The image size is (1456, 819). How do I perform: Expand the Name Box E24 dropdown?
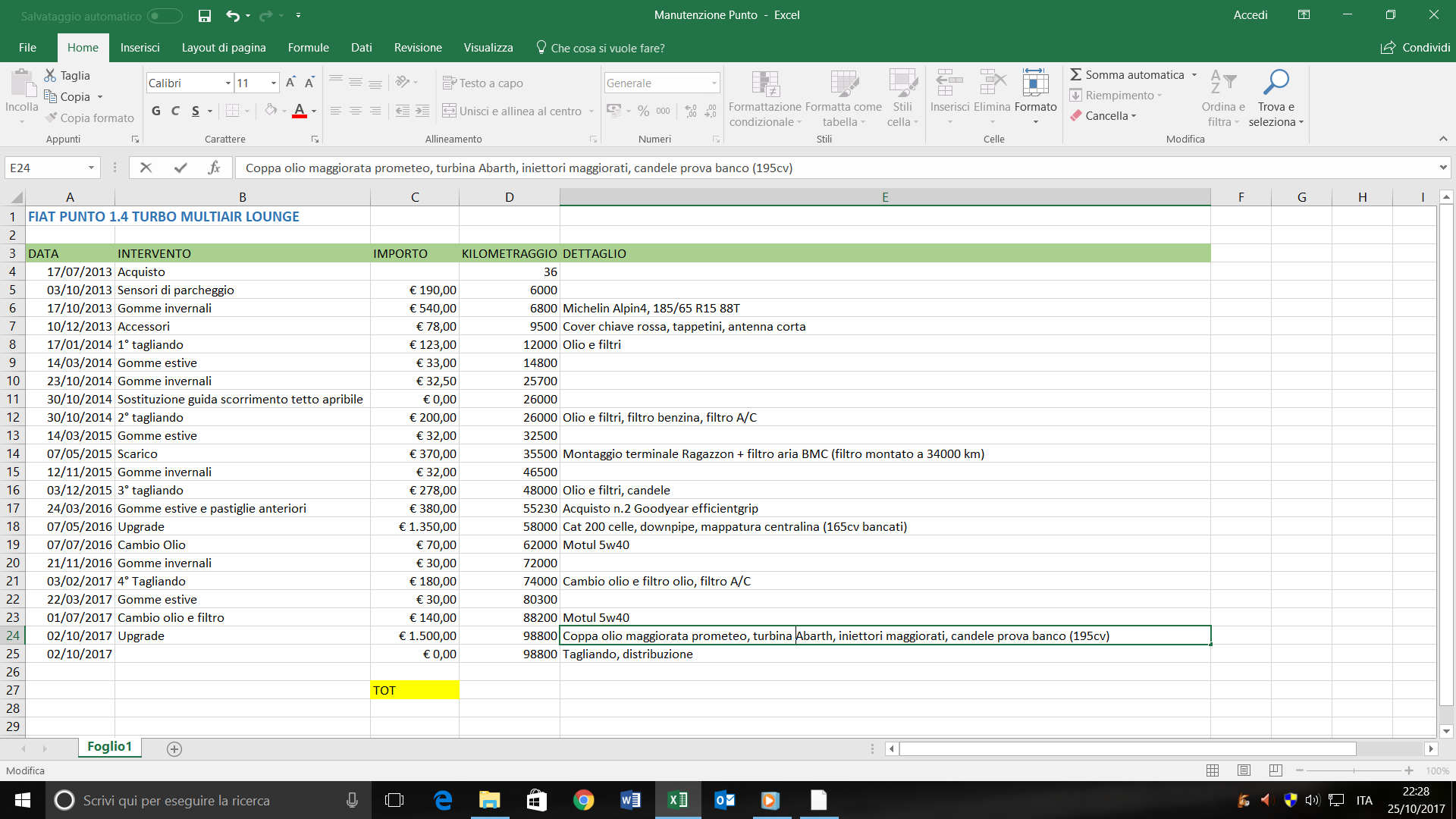pyautogui.click(x=91, y=168)
